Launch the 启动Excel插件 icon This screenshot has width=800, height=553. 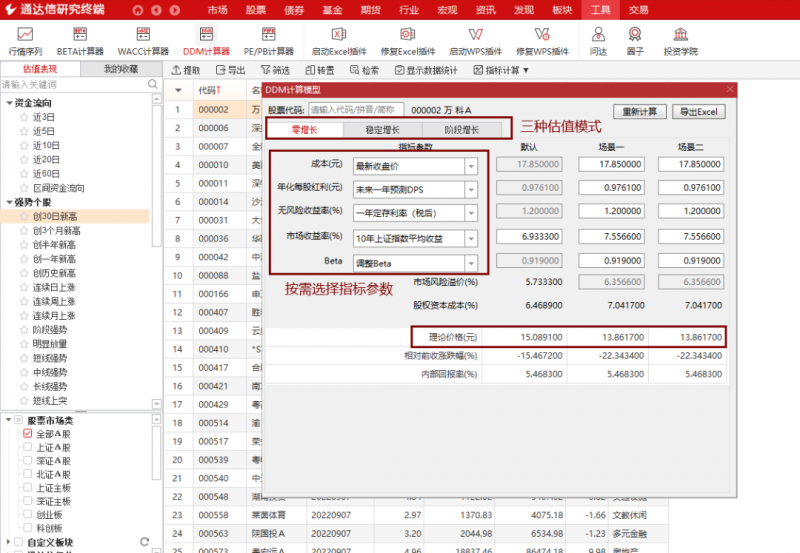339,41
